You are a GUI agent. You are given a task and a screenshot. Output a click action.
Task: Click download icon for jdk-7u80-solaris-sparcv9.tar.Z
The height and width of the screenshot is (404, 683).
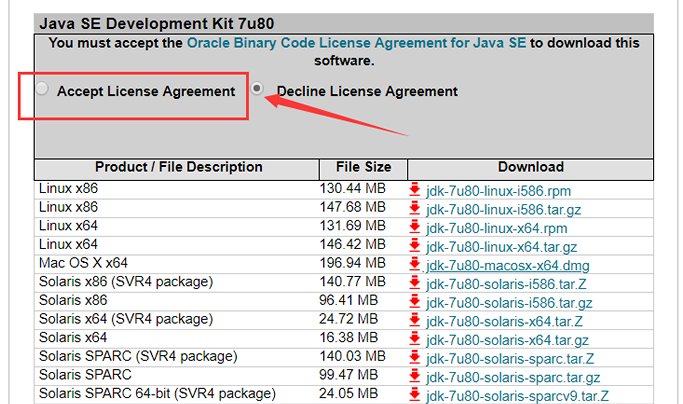[x=415, y=395]
